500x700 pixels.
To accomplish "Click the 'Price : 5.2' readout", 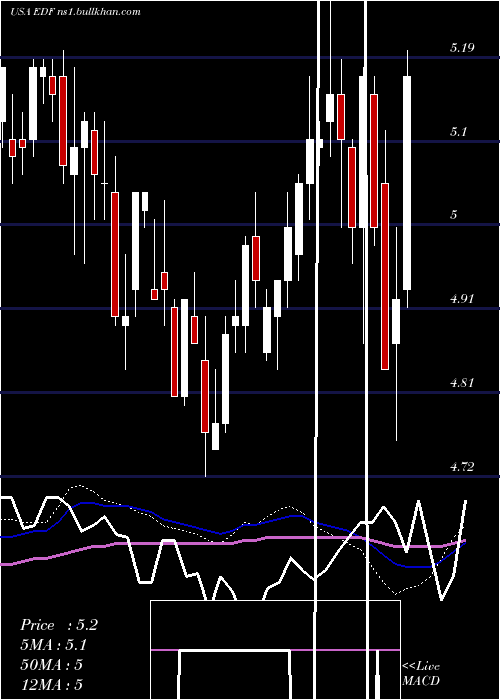I will click(x=58, y=625).
